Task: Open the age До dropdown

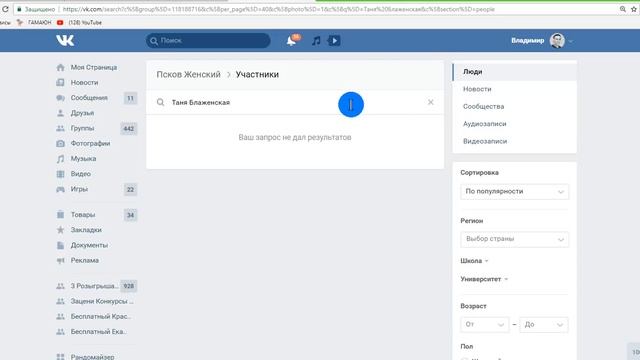Action: pyautogui.click(x=544, y=324)
